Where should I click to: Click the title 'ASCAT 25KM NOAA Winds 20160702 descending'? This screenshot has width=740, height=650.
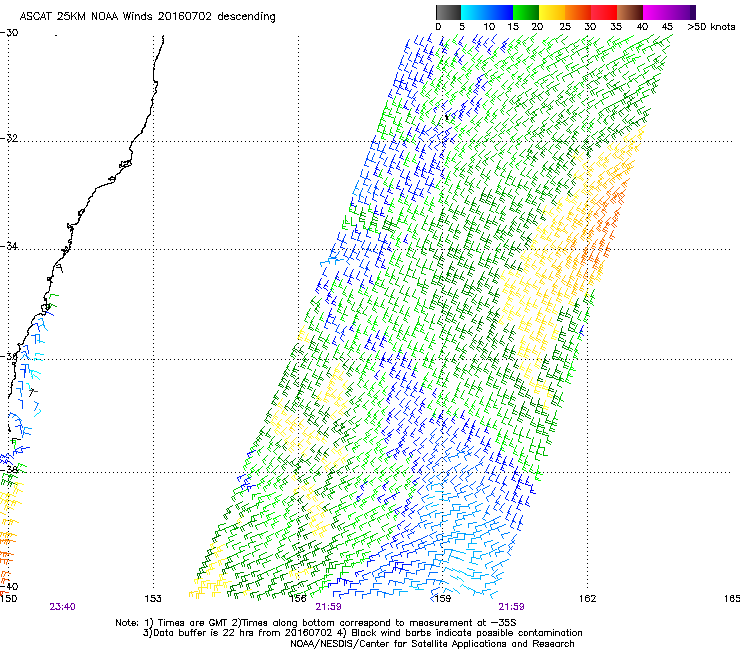pos(147,17)
